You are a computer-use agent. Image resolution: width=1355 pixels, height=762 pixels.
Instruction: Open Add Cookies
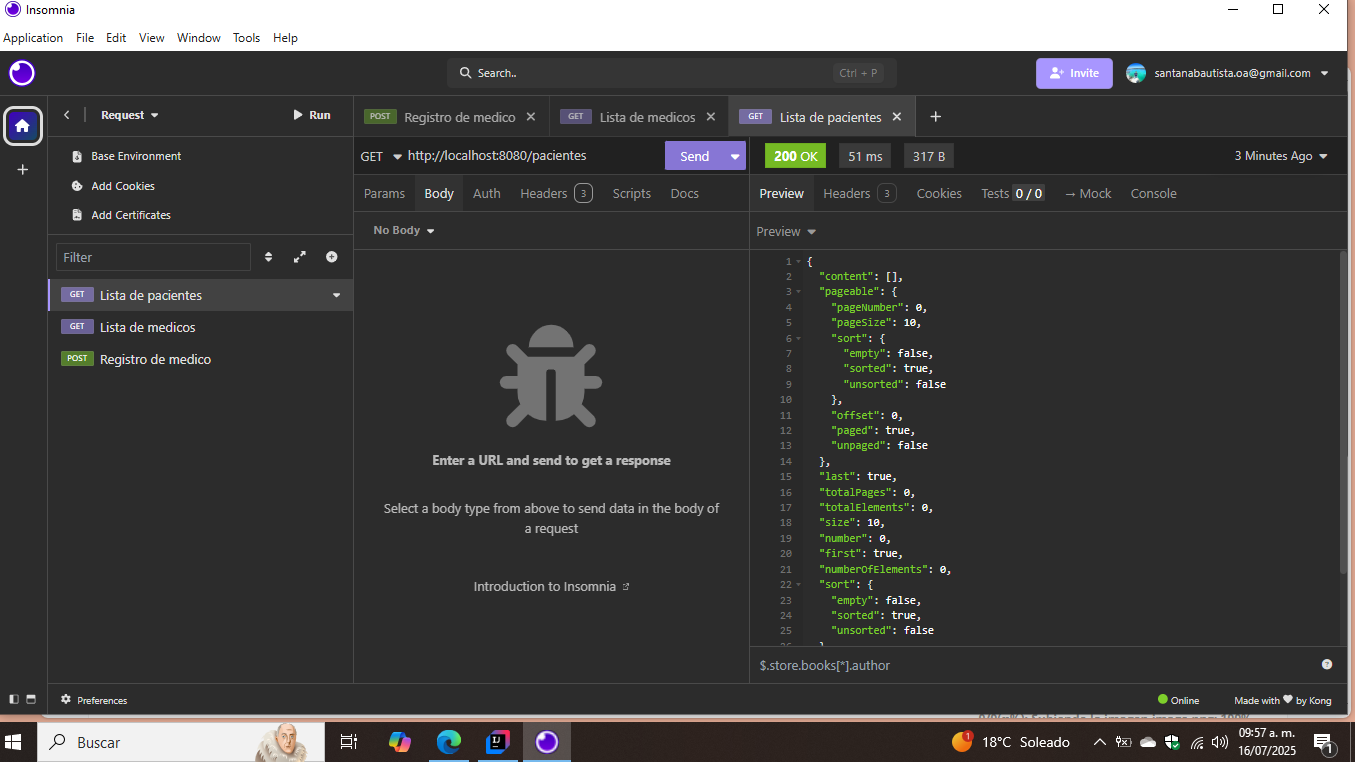pos(114,186)
